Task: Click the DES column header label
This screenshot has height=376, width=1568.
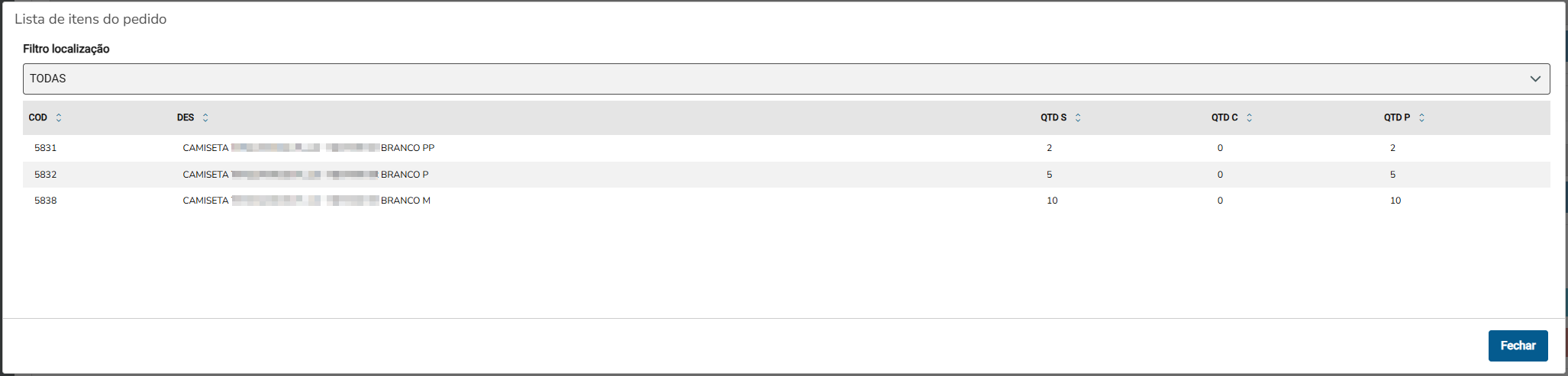Action: coord(186,117)
